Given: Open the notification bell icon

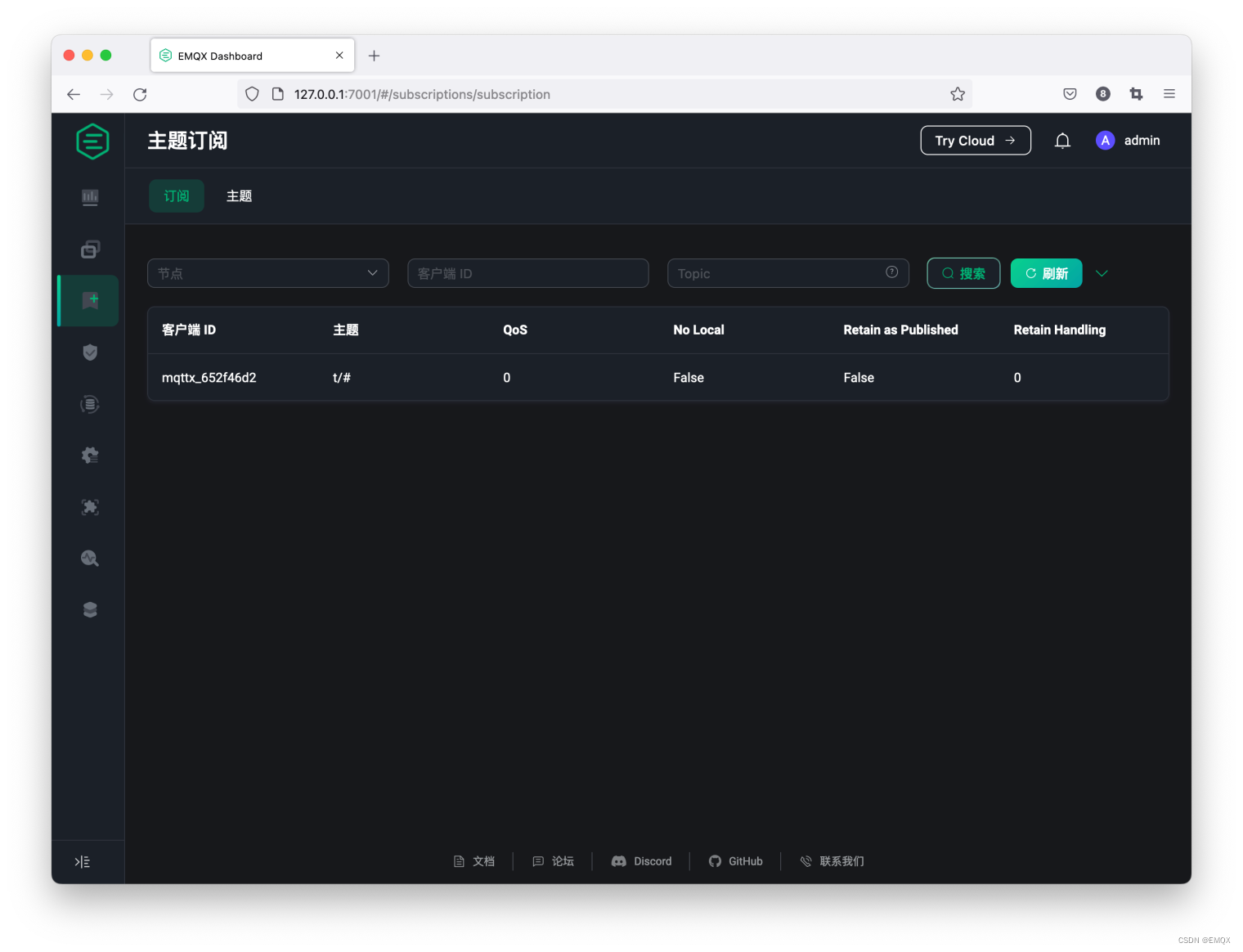Looking at the screenshot, I should [x=1062, y=140].
